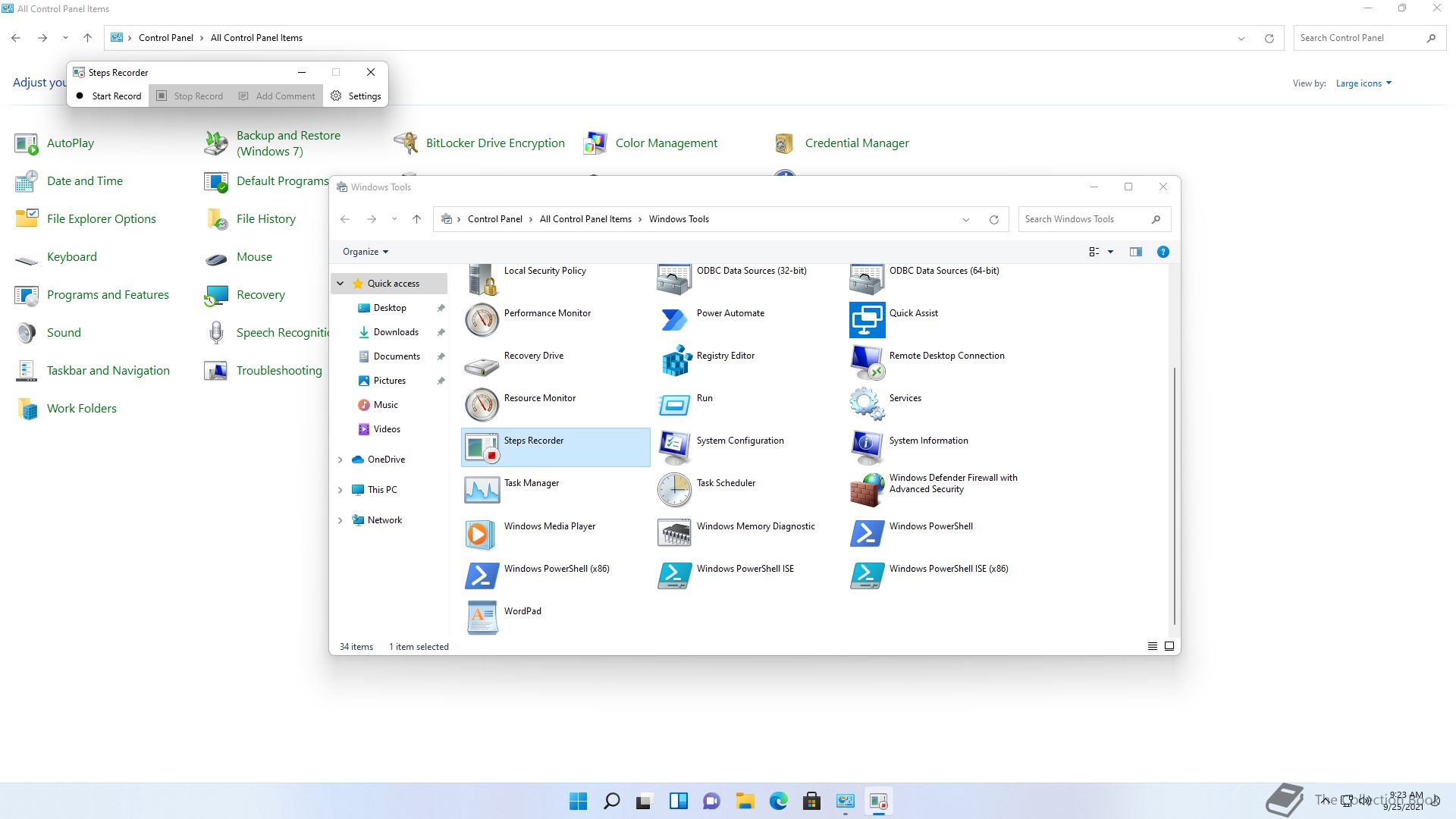Open the view options dropdown arrow in Windows Tools

coord(1110,252)
